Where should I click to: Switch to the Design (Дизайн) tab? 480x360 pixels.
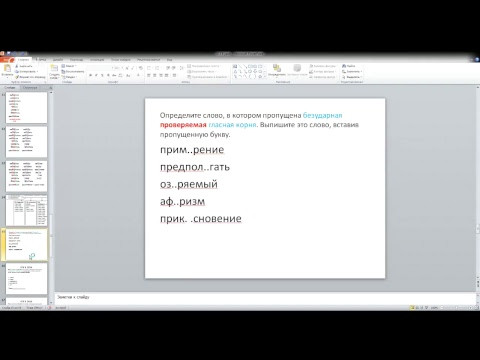point(58,60)
